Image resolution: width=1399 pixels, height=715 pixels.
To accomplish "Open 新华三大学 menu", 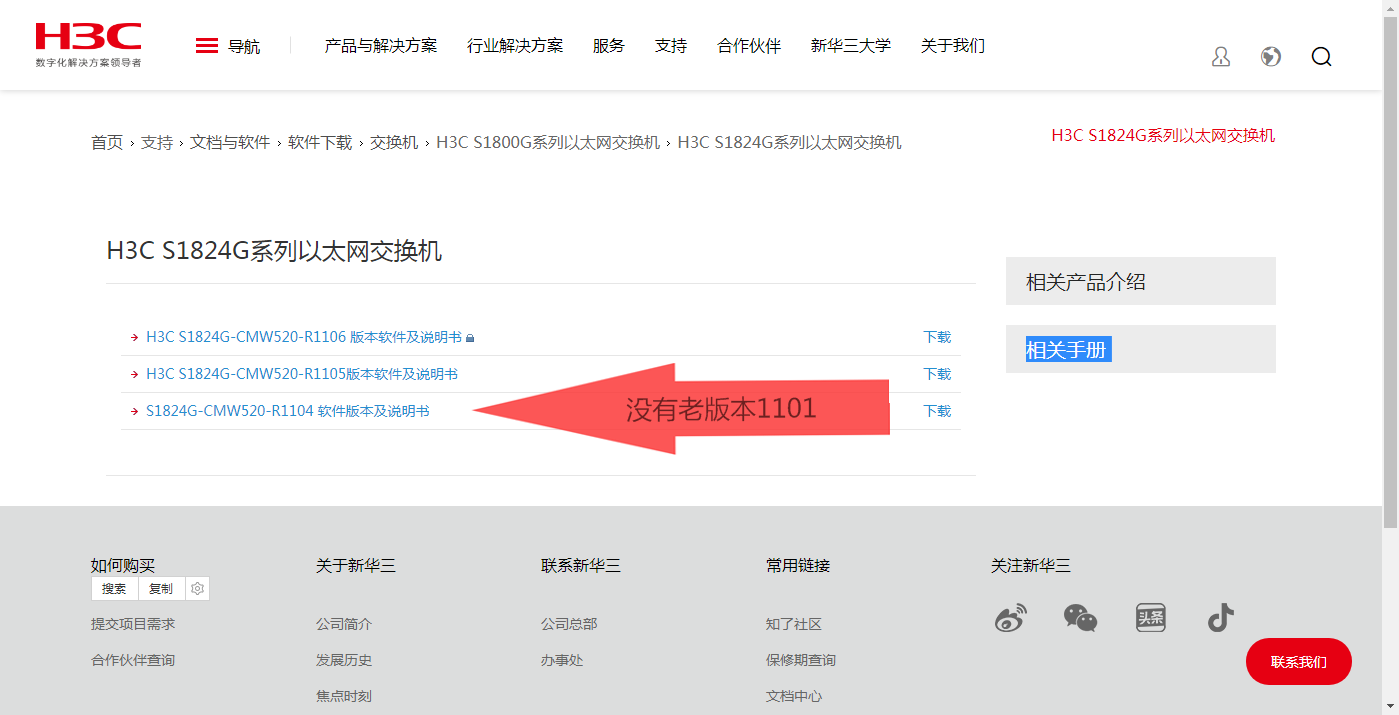I will (x=851, y=46).
